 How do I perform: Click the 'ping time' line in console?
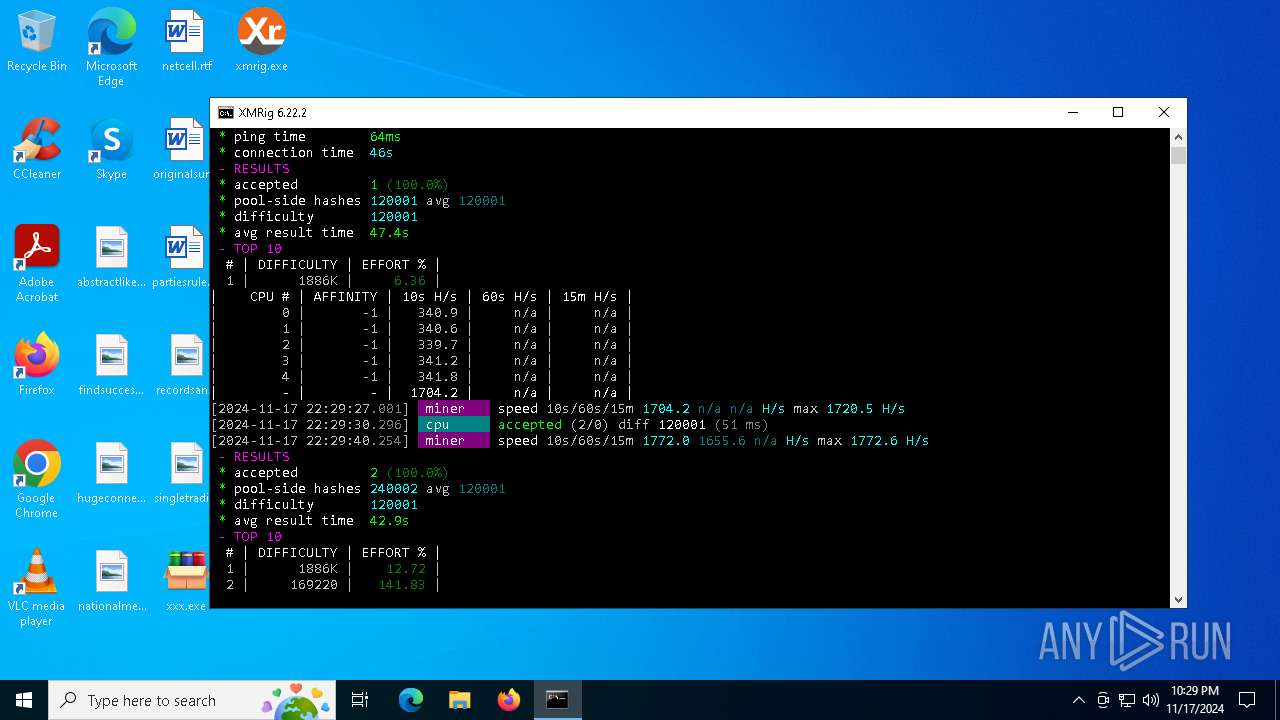309,137
